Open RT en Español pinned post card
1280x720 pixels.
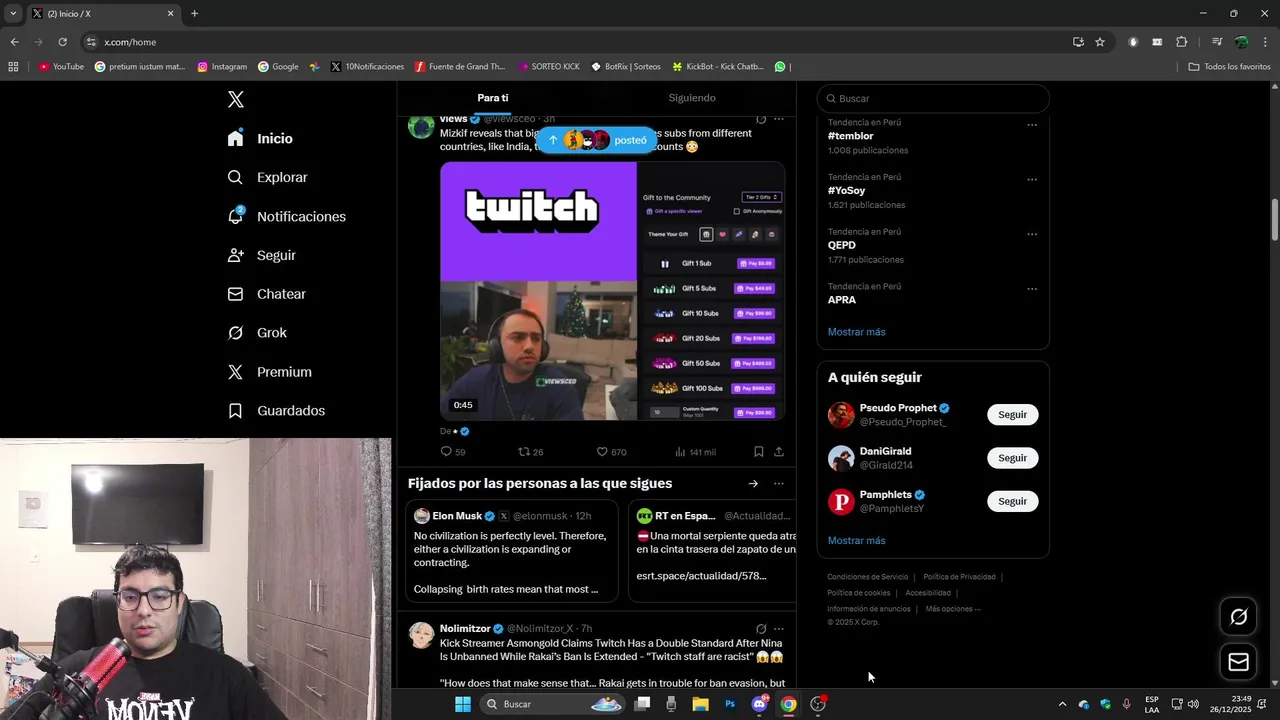(713, 553)
